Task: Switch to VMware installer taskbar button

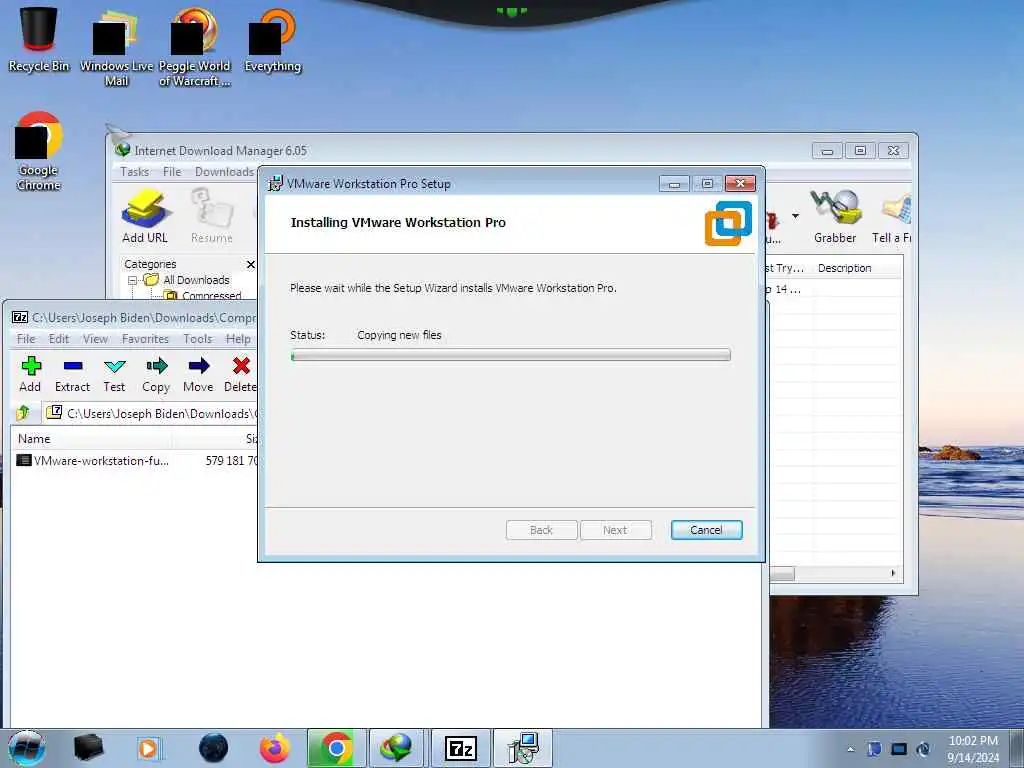Action: tap(522, 748)
